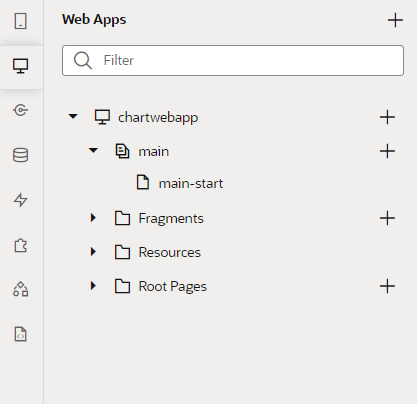The width and height of the screenshot is (417, 404).
Task: Open the Source code file icon
Action: pos(21,334)
